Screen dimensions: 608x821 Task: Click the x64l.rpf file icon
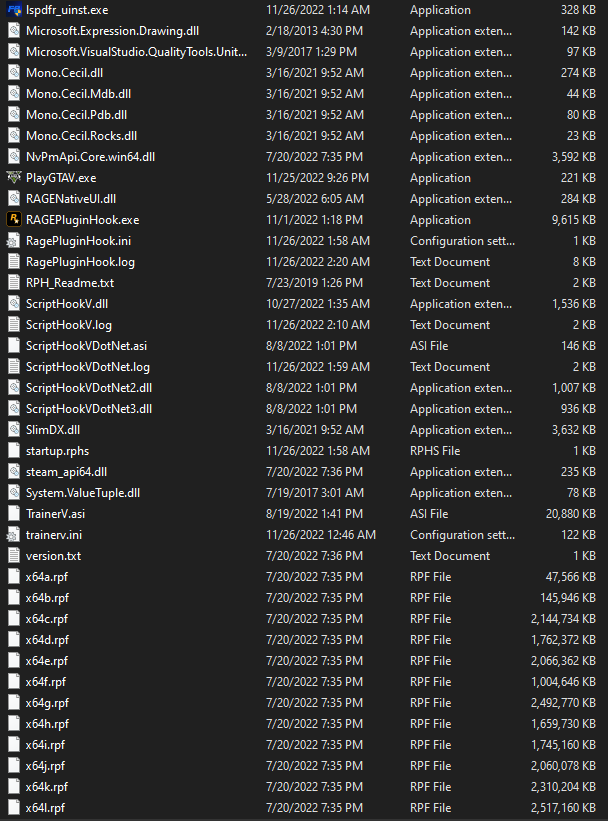[14, 807]
